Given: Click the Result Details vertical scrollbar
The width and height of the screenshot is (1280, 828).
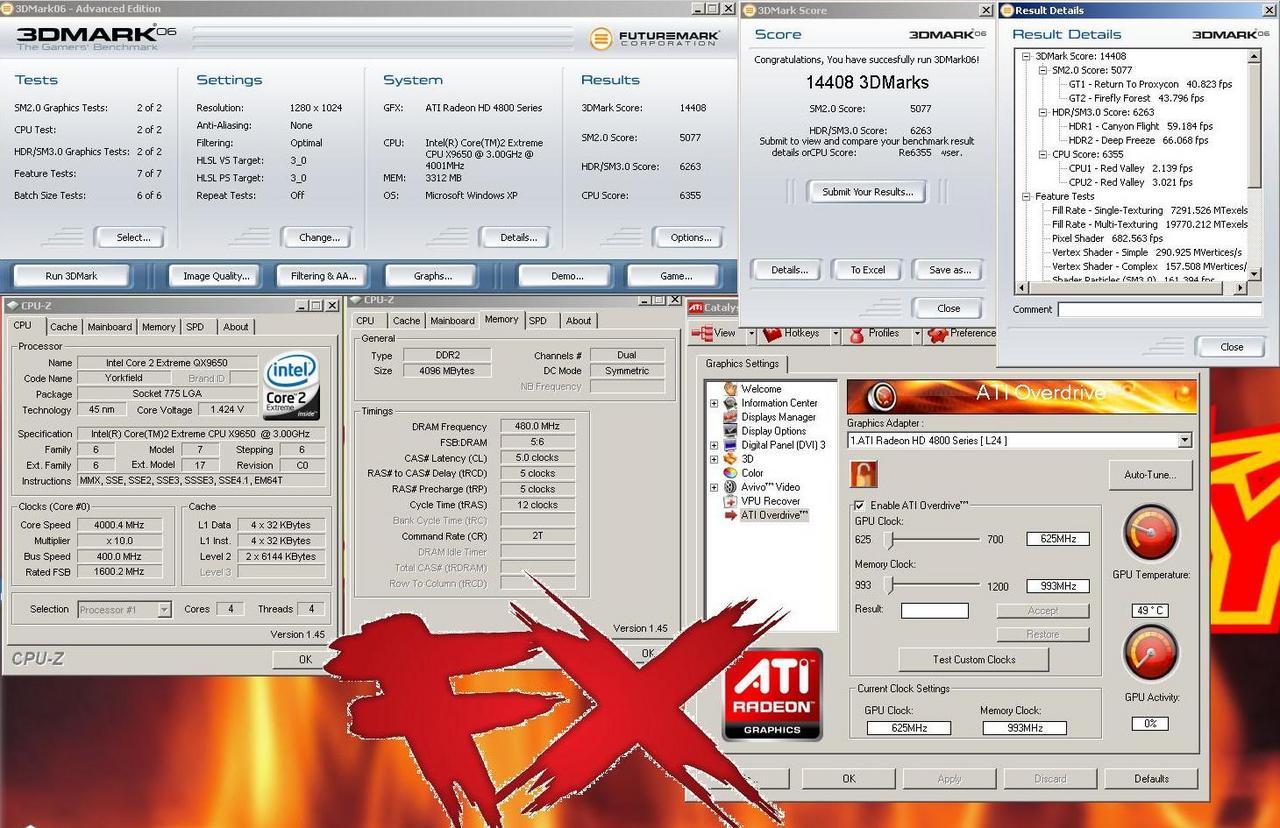Looking at the screenshot, I should pyautogui.click(x=1255, y=167).
